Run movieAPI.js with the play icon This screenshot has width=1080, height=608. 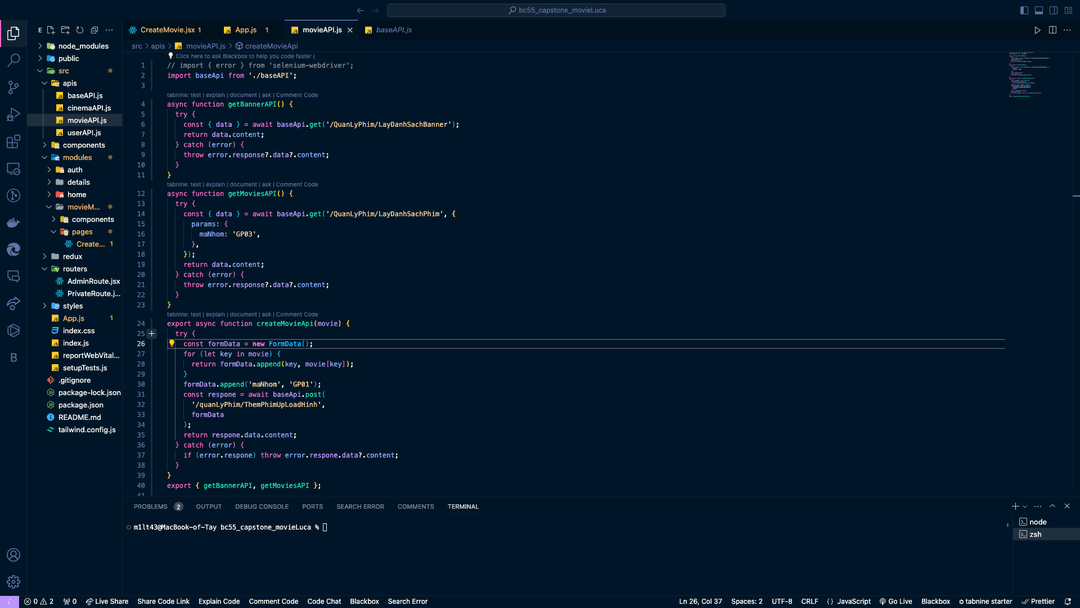[x=1037, y=30]
